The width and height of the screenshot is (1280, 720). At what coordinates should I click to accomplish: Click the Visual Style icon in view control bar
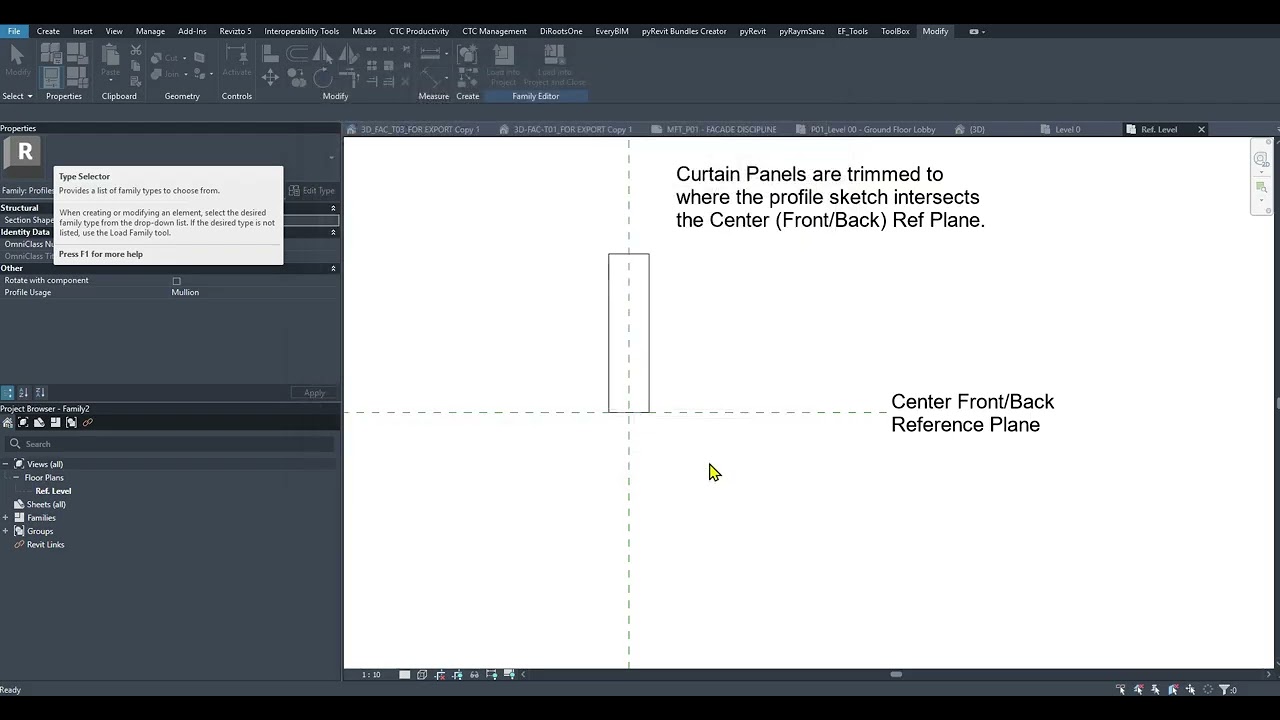422,674
